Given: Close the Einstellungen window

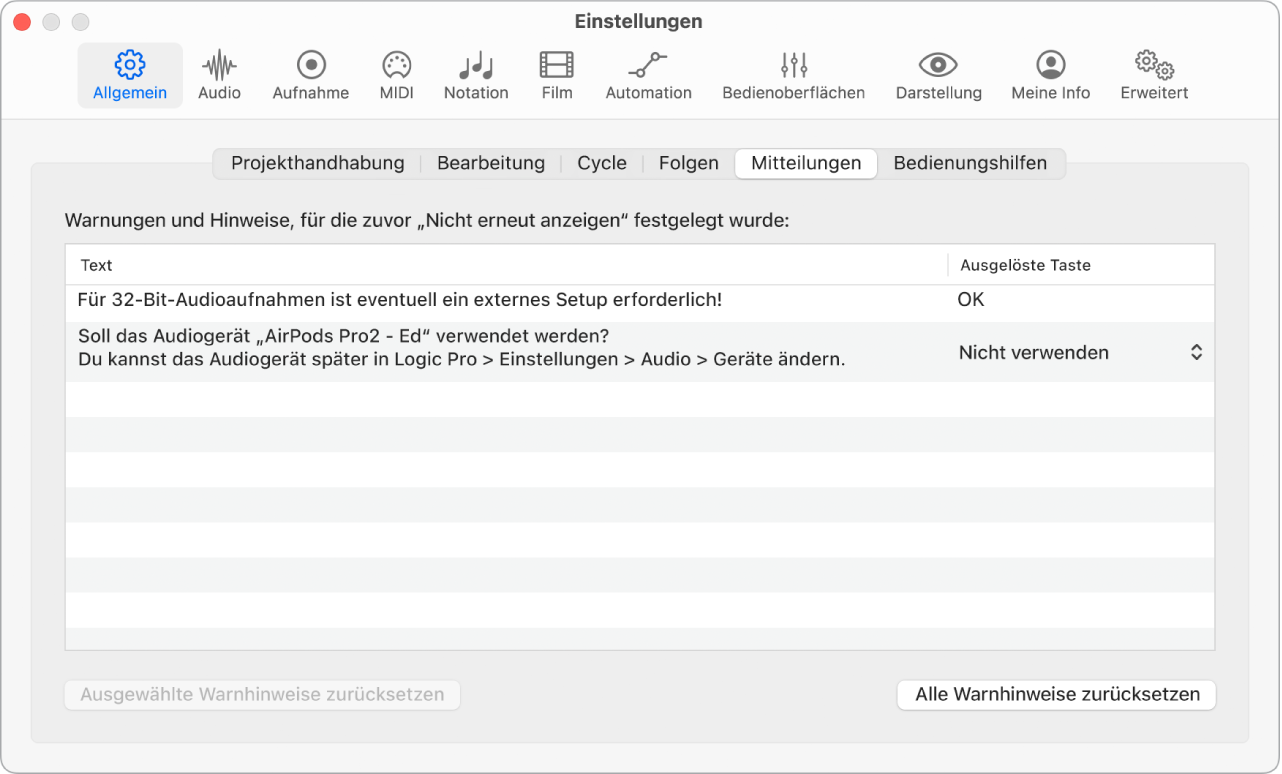Looking at the screenshot, I should pos(22,21).
